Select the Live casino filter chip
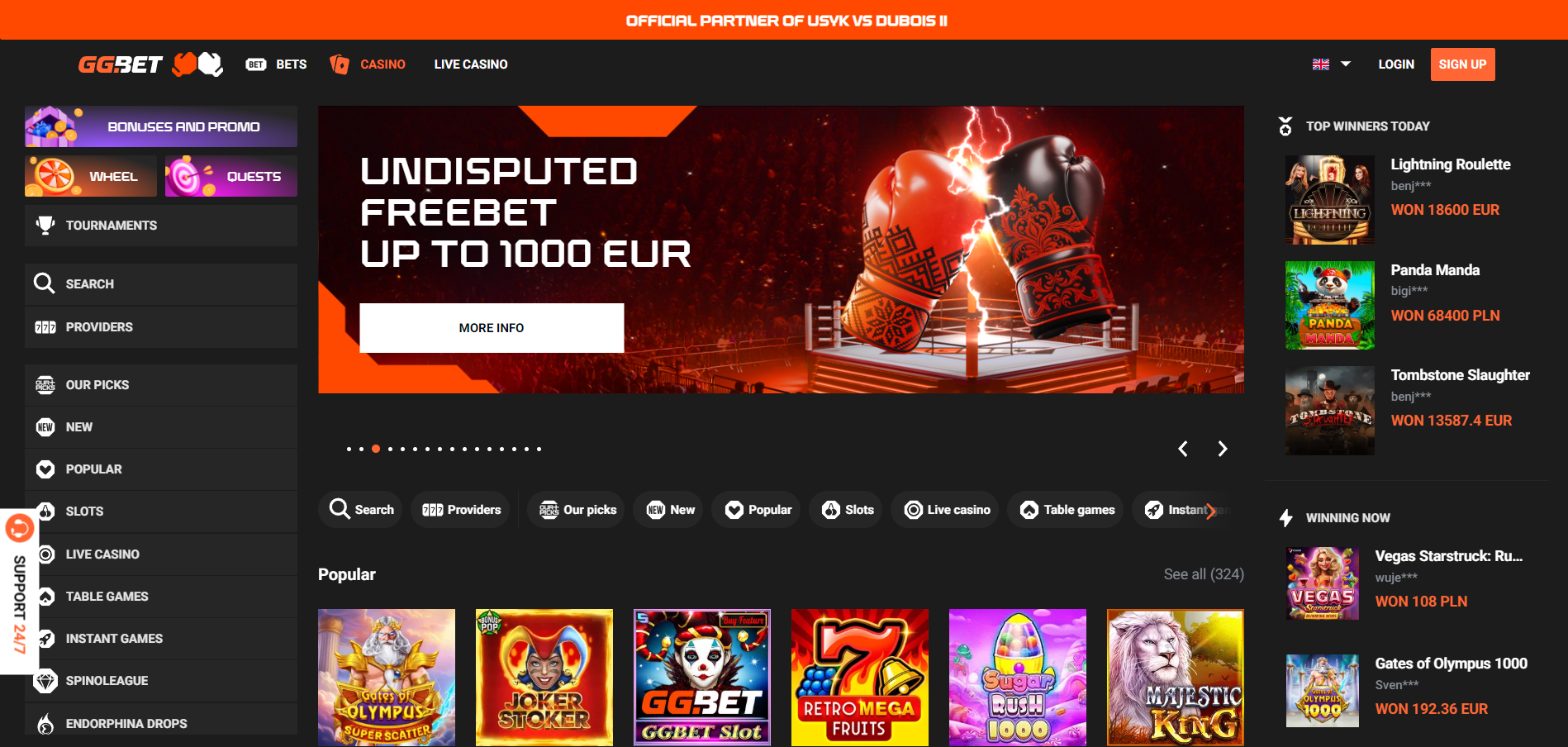This screenshot has width=1568, height=747. (x=945, y=510)
